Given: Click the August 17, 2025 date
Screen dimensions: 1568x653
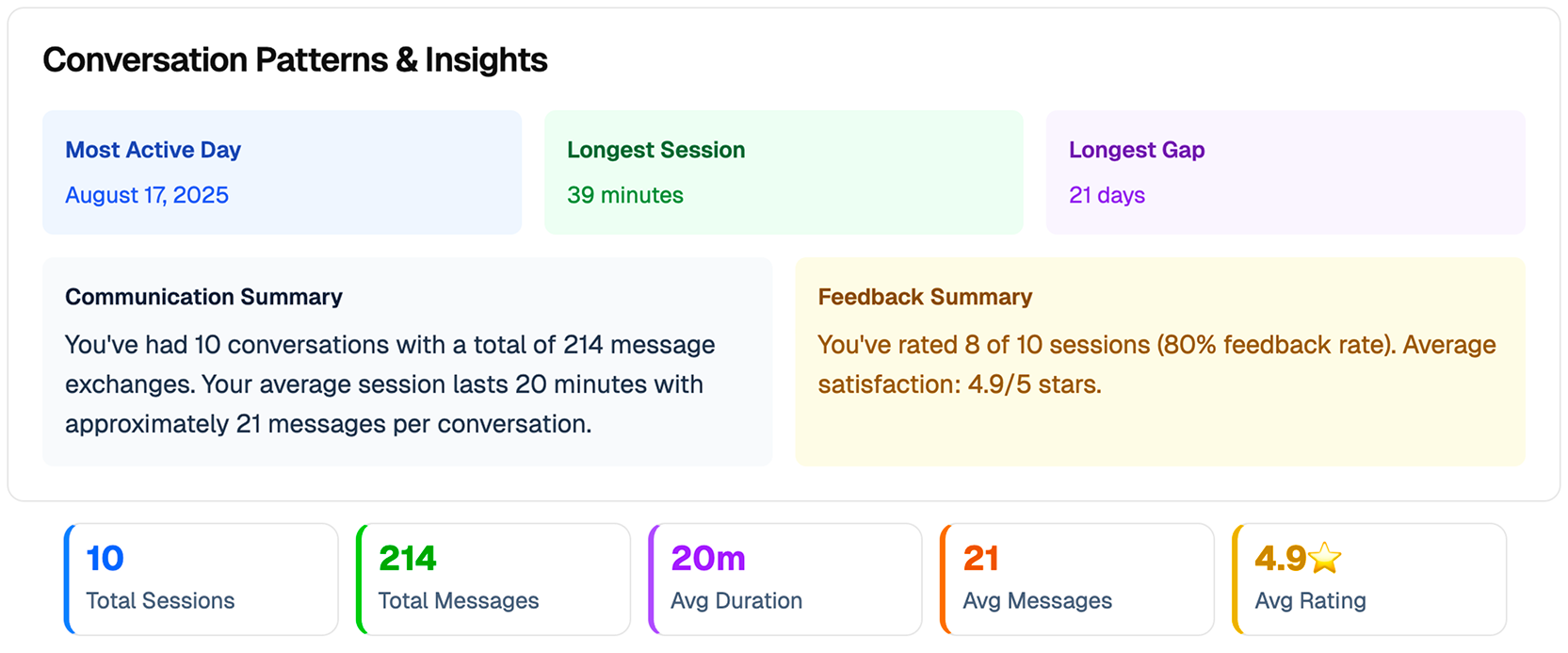Looking at the screenshot, I should pos(147,195).
